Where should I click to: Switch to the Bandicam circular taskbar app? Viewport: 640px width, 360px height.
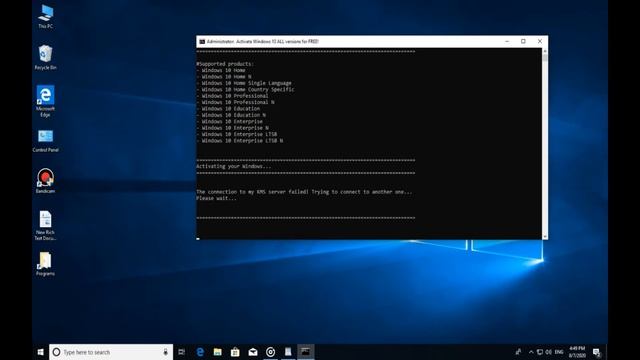pos(270,352)
